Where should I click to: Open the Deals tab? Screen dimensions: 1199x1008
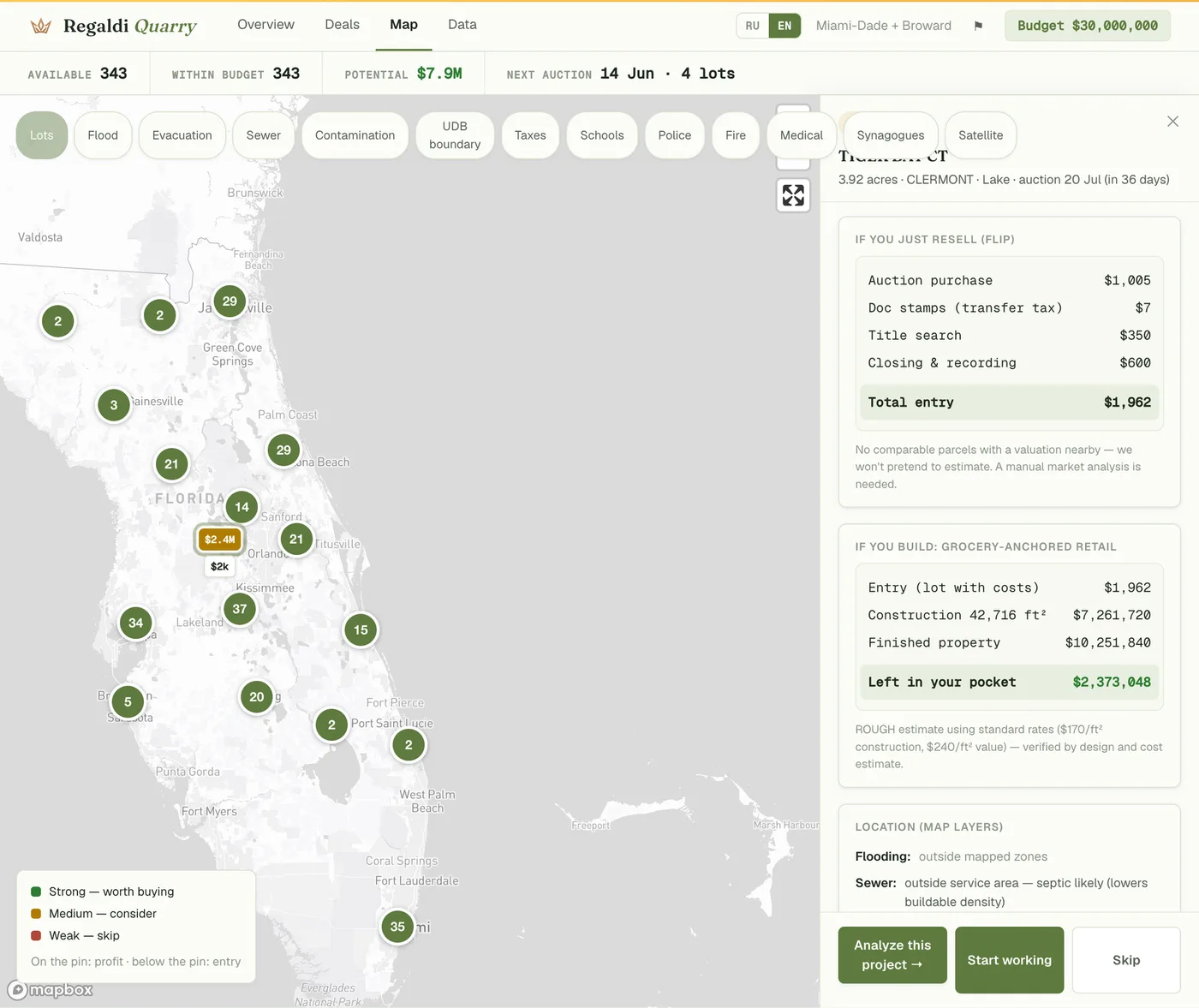(x=342, y=25)
